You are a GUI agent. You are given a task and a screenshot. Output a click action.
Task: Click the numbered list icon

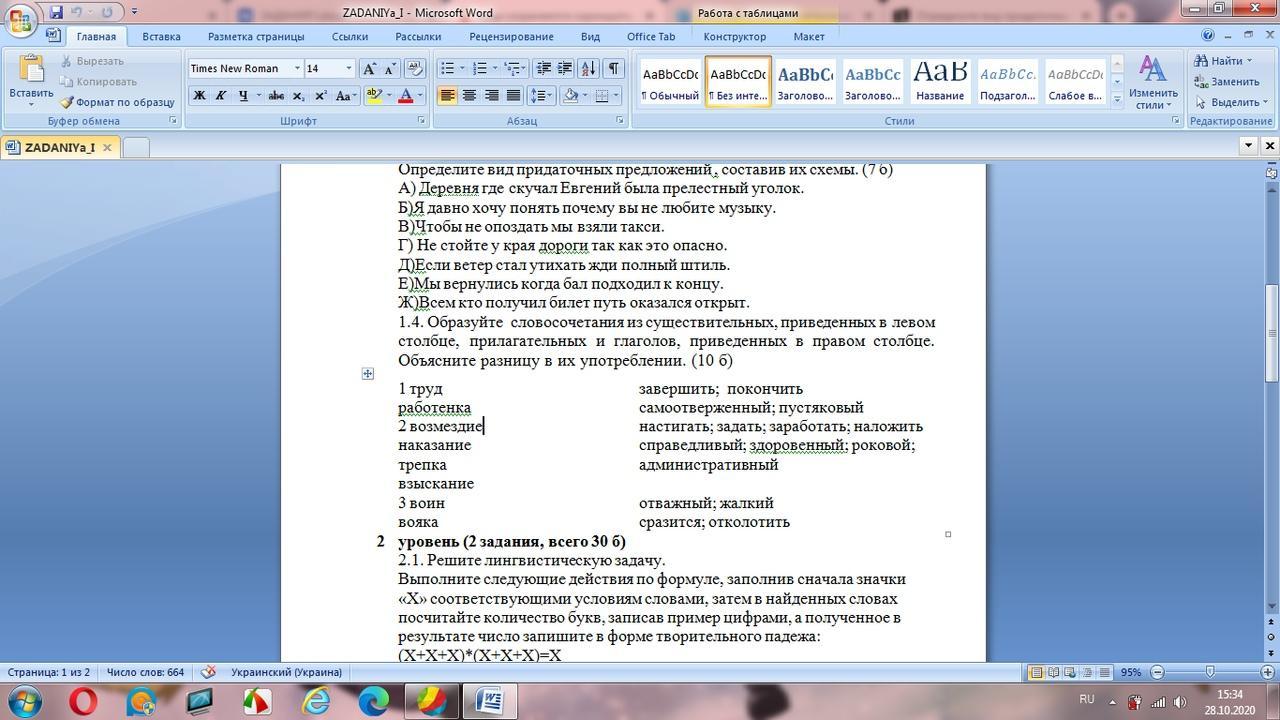[480, 68]
